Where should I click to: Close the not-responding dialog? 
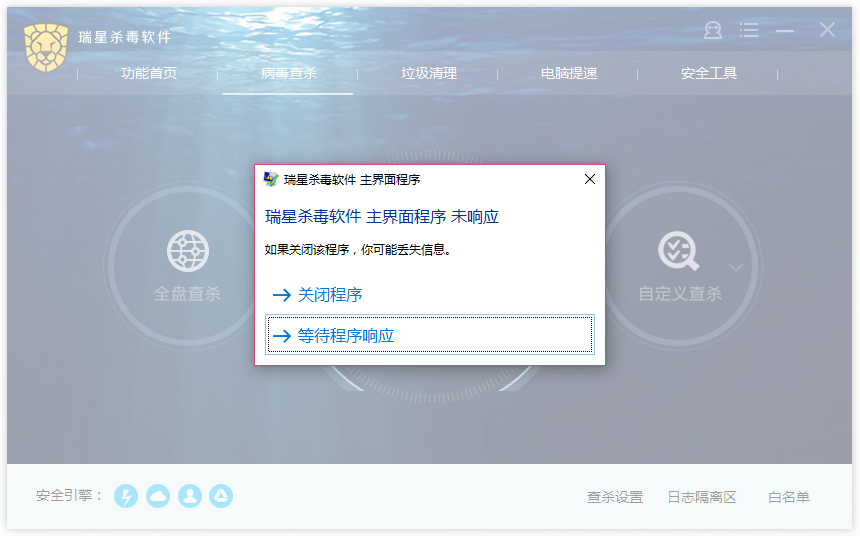coord(590,179)
